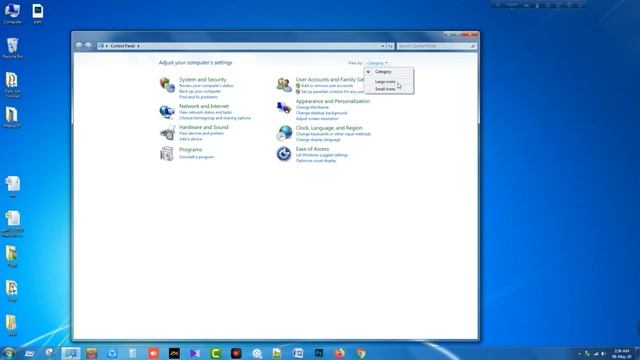640x360 pixels.
Task: Open the Programs box icon
Action: point(167,154)
